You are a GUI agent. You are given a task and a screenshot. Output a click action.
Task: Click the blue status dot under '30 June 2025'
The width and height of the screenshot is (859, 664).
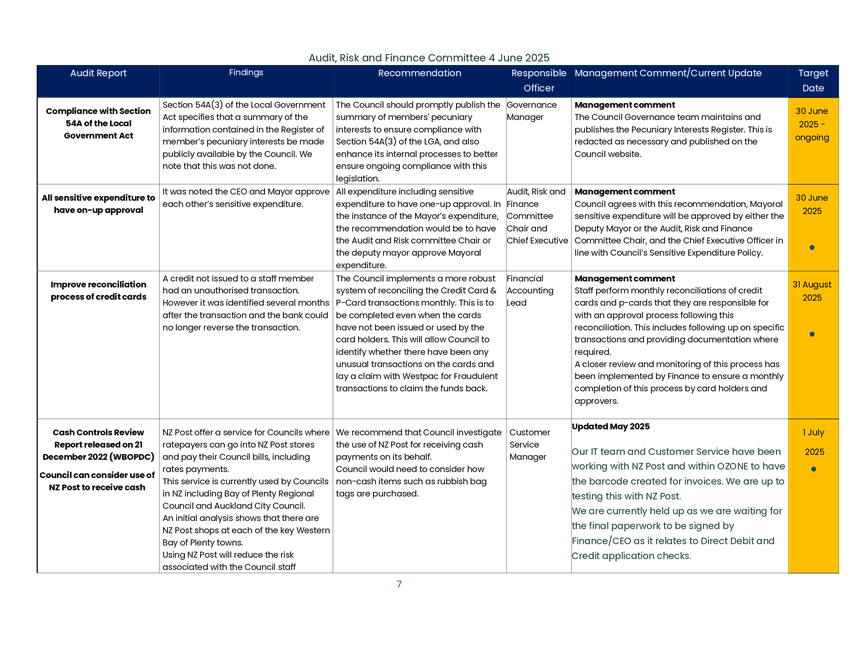click(x=812, y=248)
